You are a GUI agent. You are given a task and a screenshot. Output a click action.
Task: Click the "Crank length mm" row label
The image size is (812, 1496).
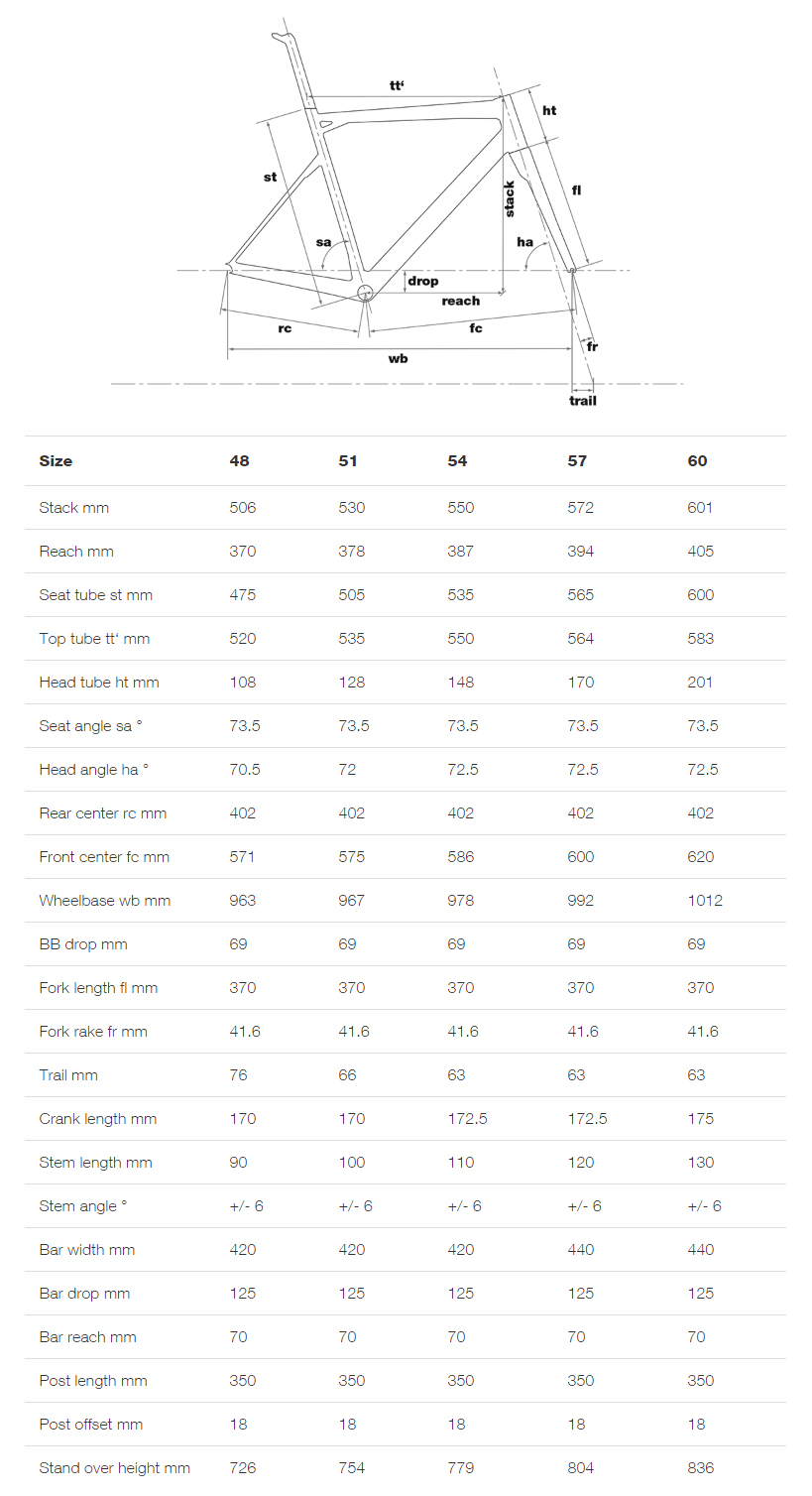click(98, 1119)
